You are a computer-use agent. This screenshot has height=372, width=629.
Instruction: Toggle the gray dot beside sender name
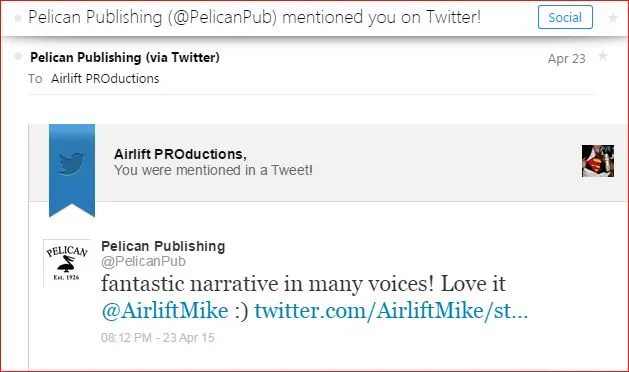[18, 56]
